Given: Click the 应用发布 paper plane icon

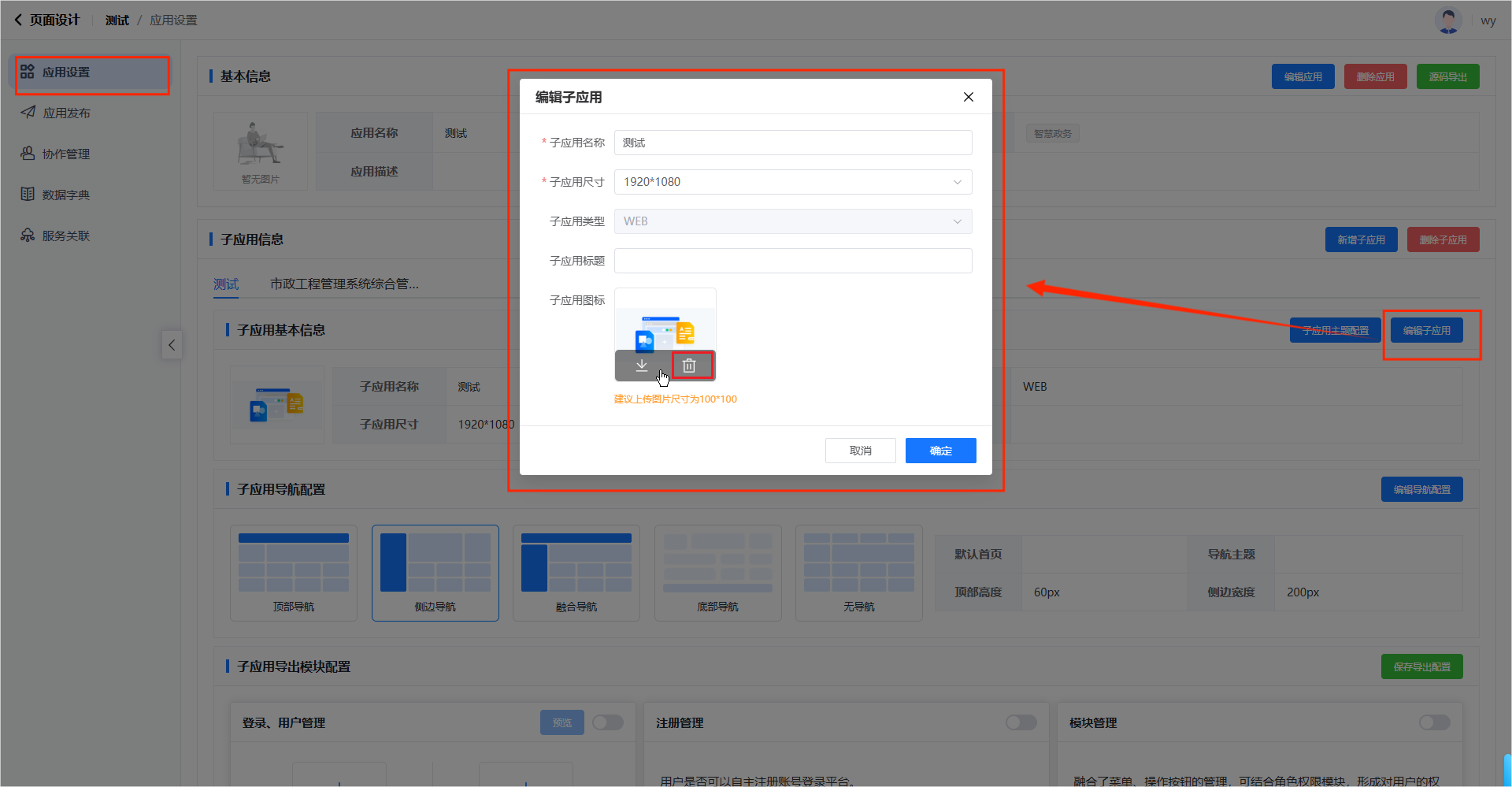Looking at the screenshot, I should (x=28, y=113).
